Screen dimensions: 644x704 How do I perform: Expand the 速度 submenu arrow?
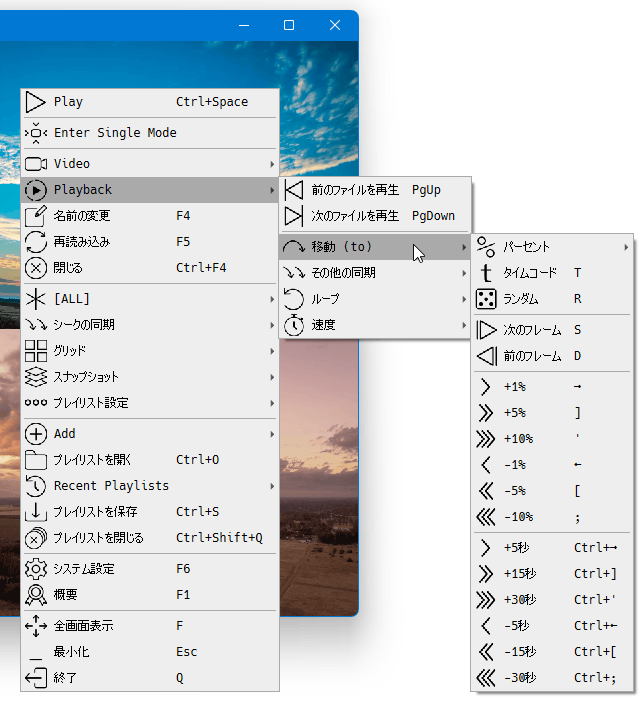[464, 325]
